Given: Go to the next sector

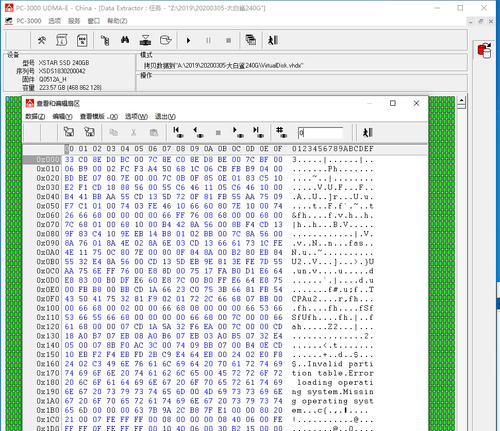Looking at the screenshot, I should coord(238,132).
